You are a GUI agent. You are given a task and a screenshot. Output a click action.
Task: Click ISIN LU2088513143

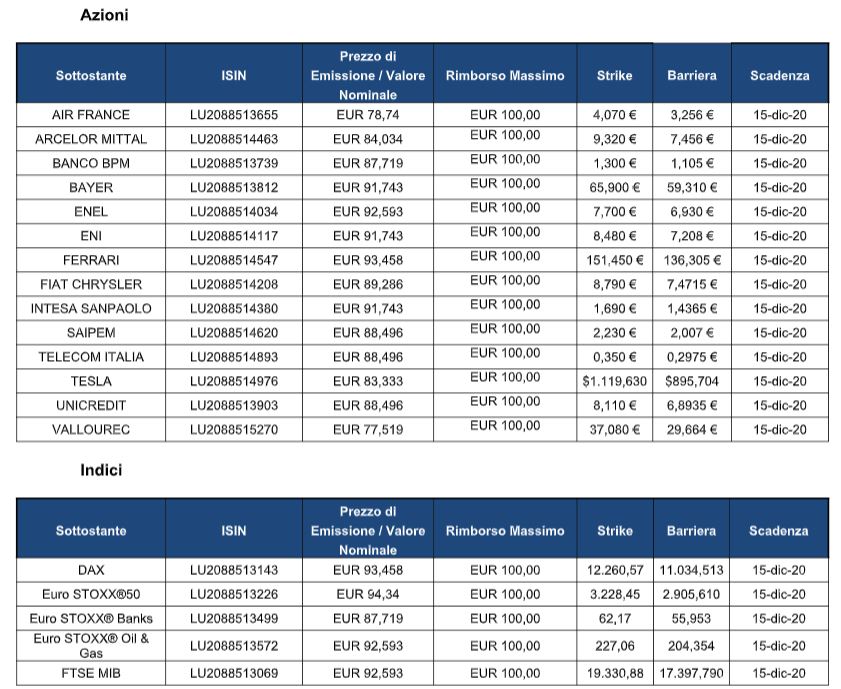(x=234, y=570)
